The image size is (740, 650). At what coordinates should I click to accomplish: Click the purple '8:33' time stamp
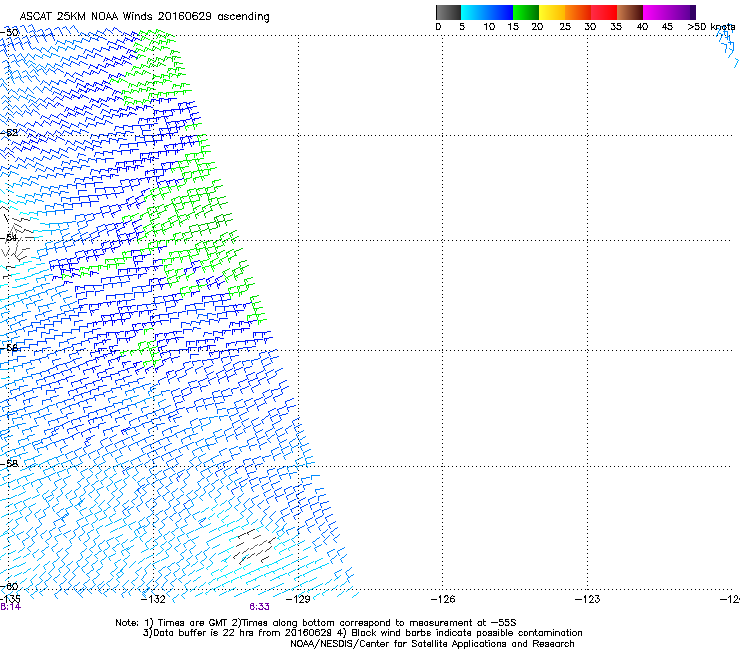point(260,607)
